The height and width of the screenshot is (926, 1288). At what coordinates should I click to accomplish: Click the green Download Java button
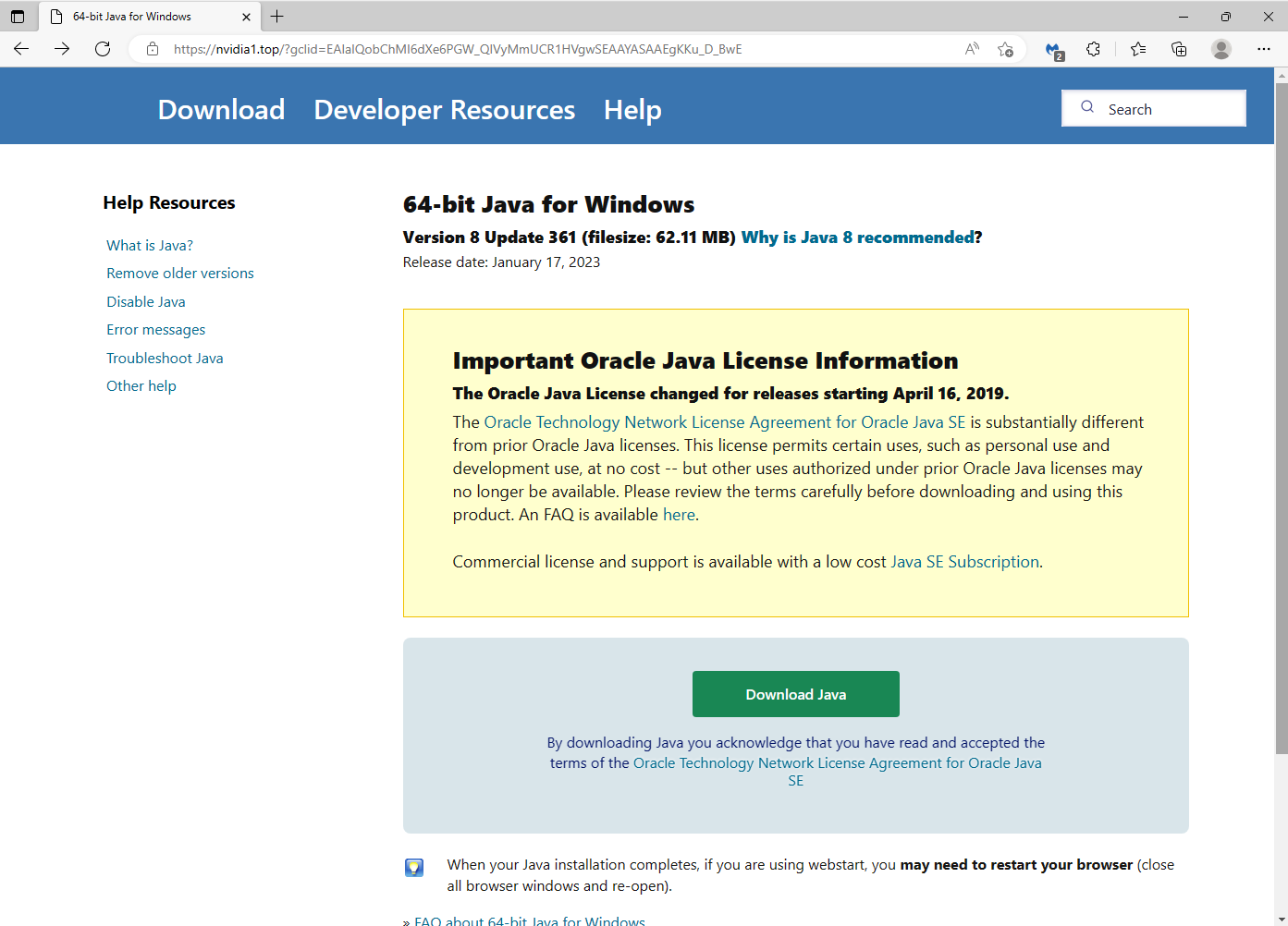coord(795,694)
